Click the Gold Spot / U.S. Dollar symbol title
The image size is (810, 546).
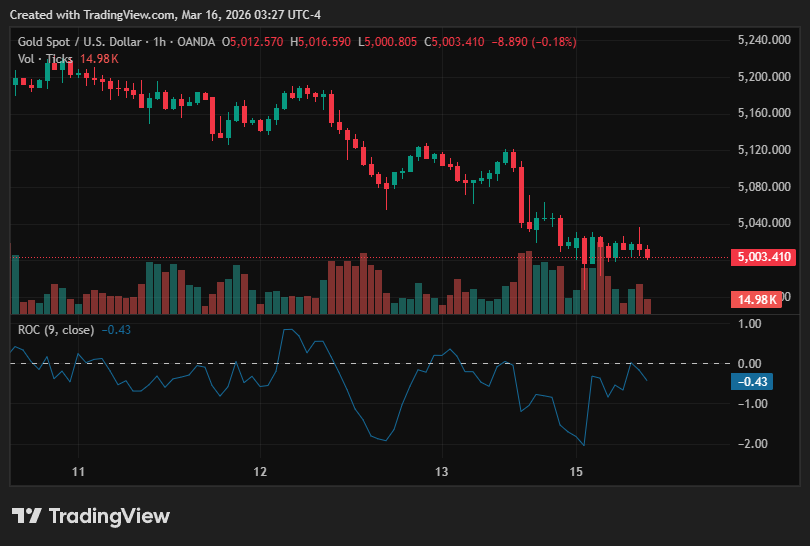(80, 42)
